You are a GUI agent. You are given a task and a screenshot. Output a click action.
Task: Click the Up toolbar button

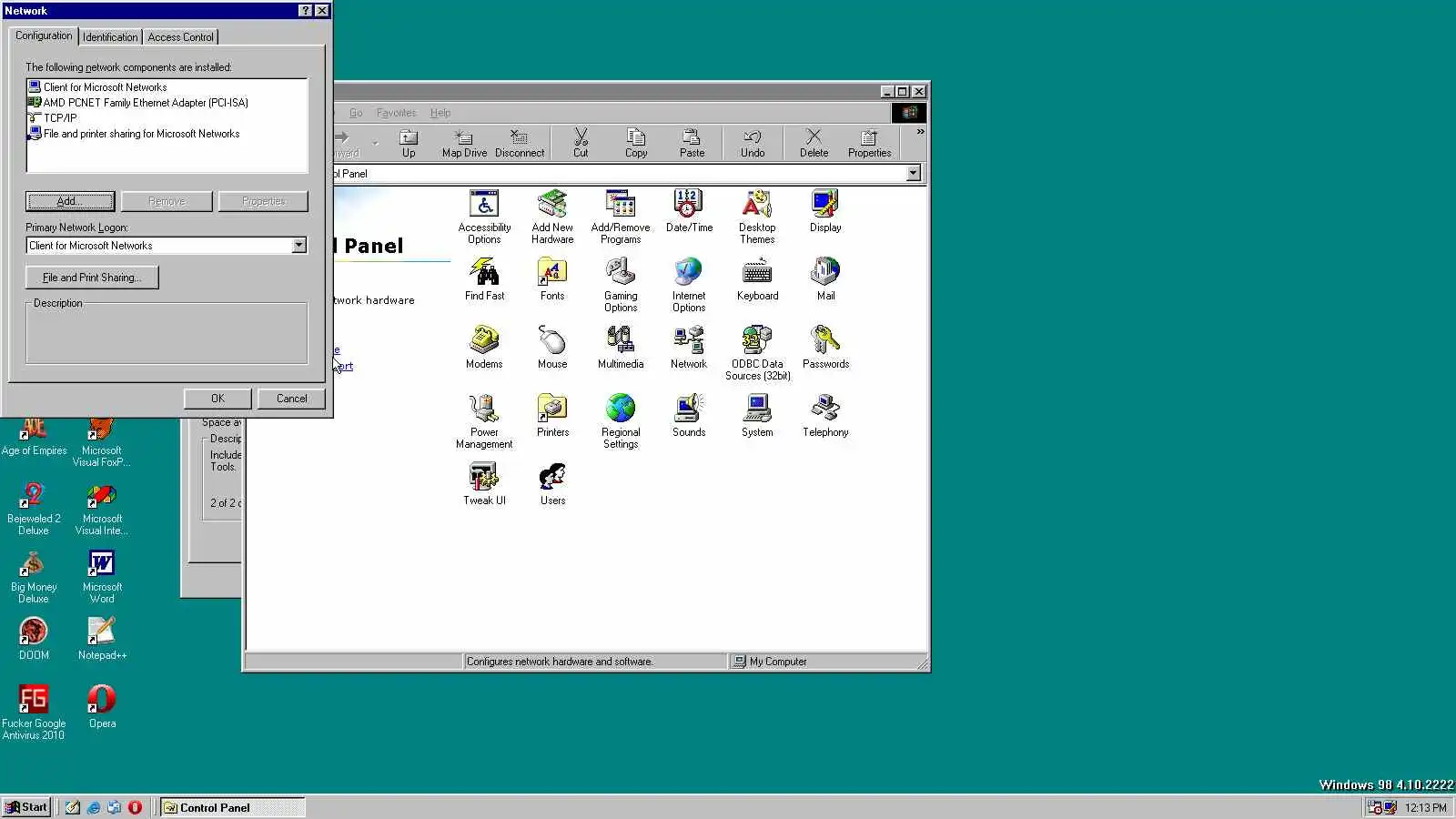[409, 143]
